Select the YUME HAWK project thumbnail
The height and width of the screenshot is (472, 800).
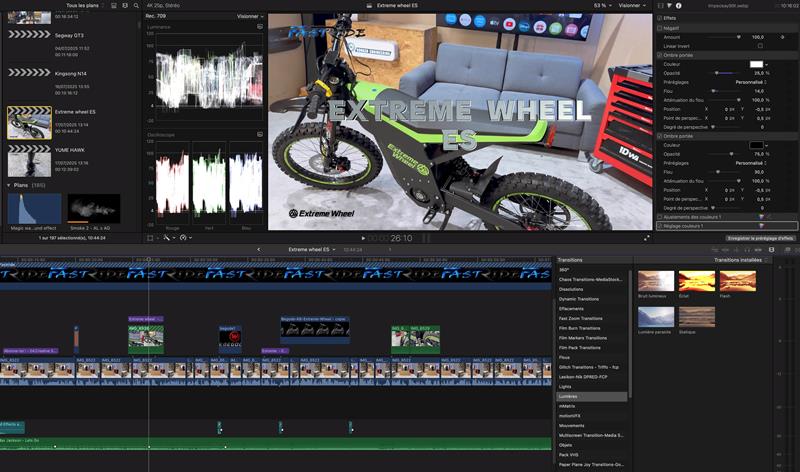tap(29, 161)
